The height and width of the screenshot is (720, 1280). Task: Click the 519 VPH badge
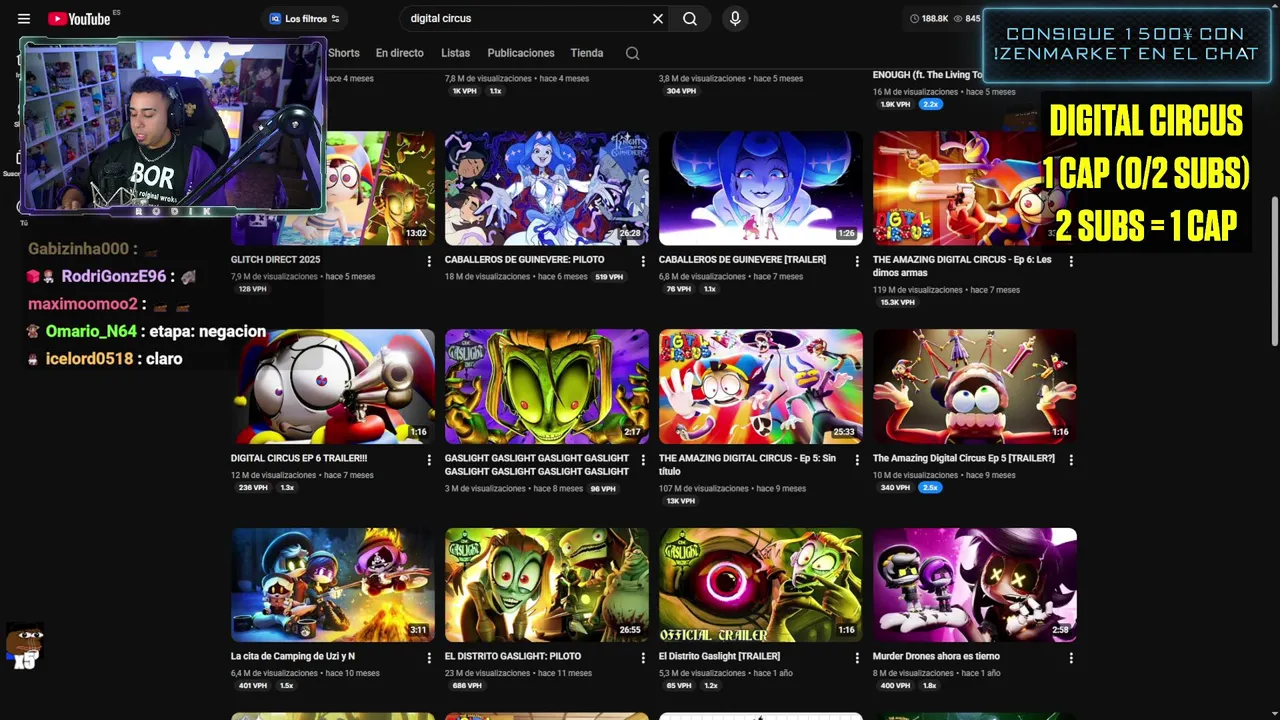[609, 277]
